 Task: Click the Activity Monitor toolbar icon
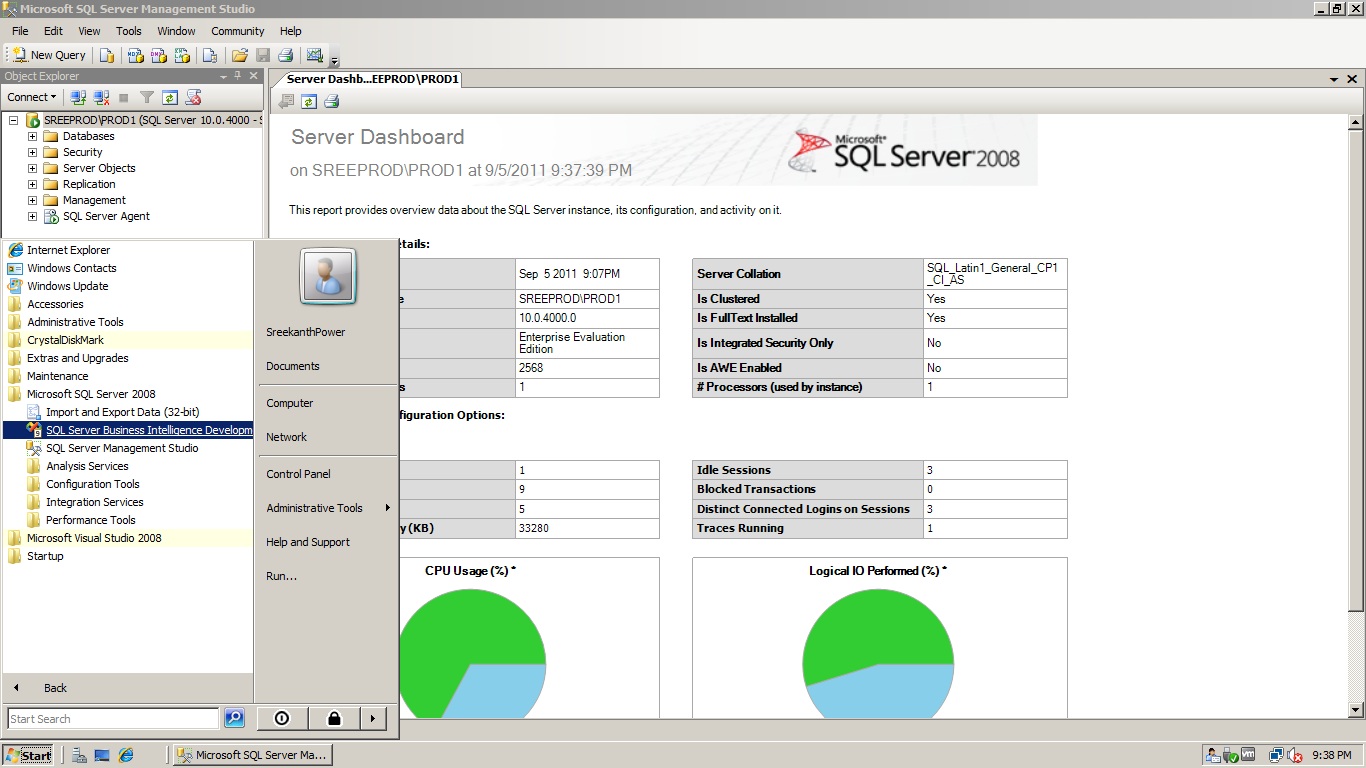[315, 55]
